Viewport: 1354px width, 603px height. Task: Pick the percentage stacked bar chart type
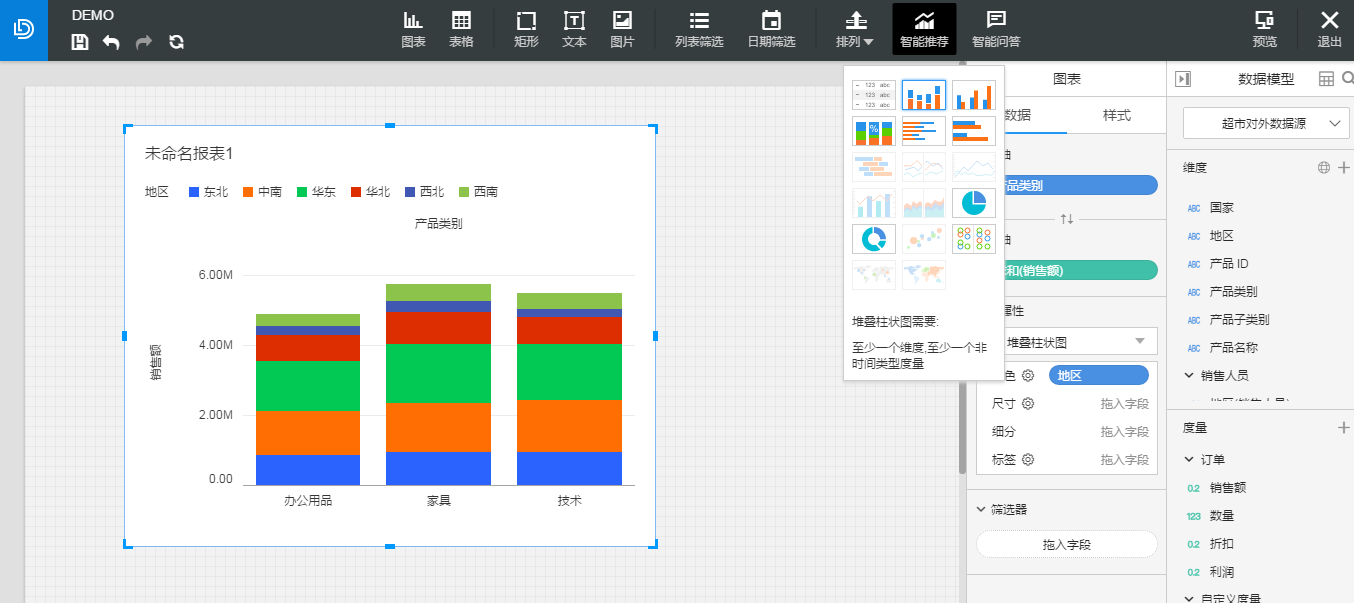coord(874,131)
